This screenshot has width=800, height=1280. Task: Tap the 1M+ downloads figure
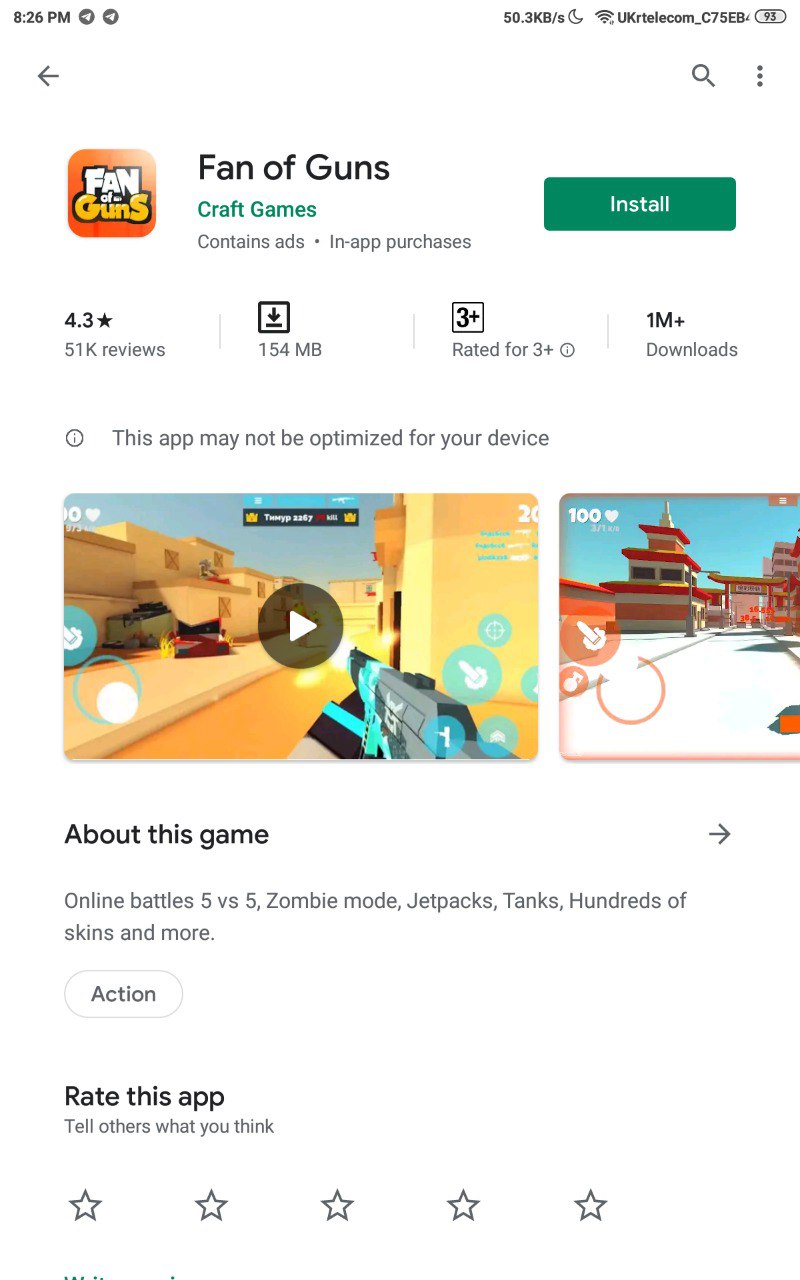(x=665, y=320)
